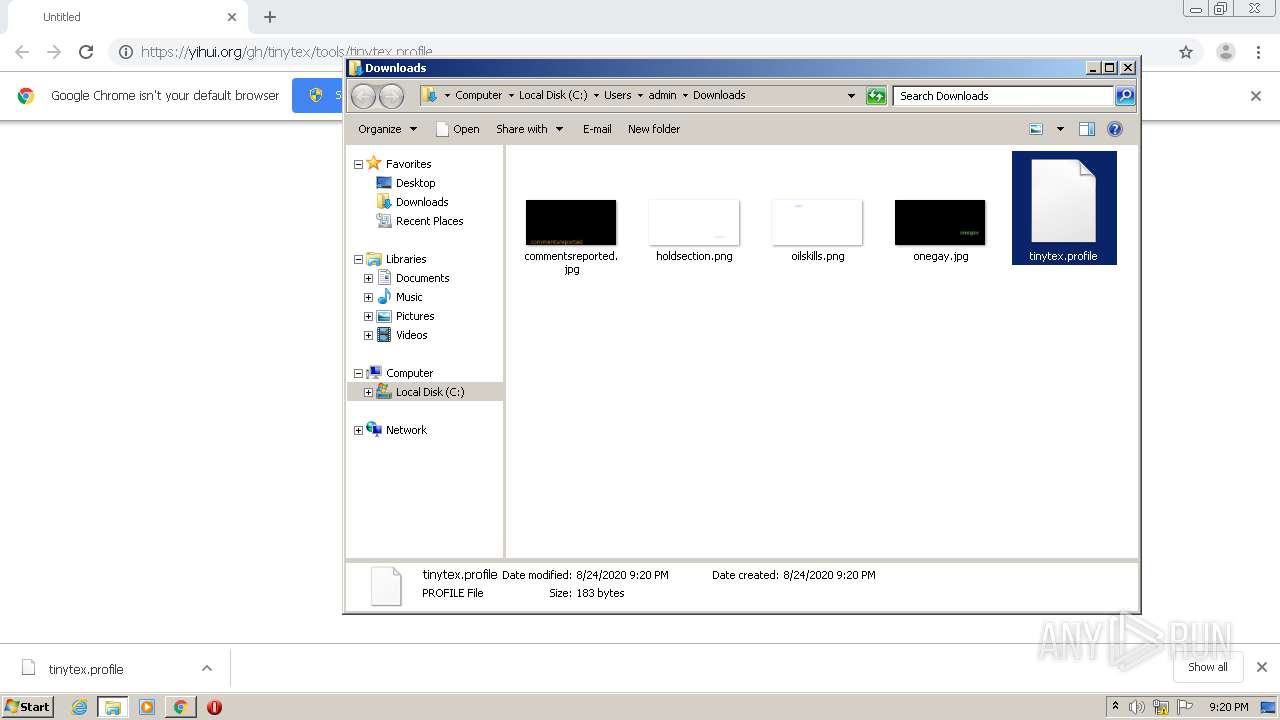Open the Share with dropdown
Image resolution: width=1280 pixels, height=720 pixels.
pyautogui.click(x=529, y=129)
